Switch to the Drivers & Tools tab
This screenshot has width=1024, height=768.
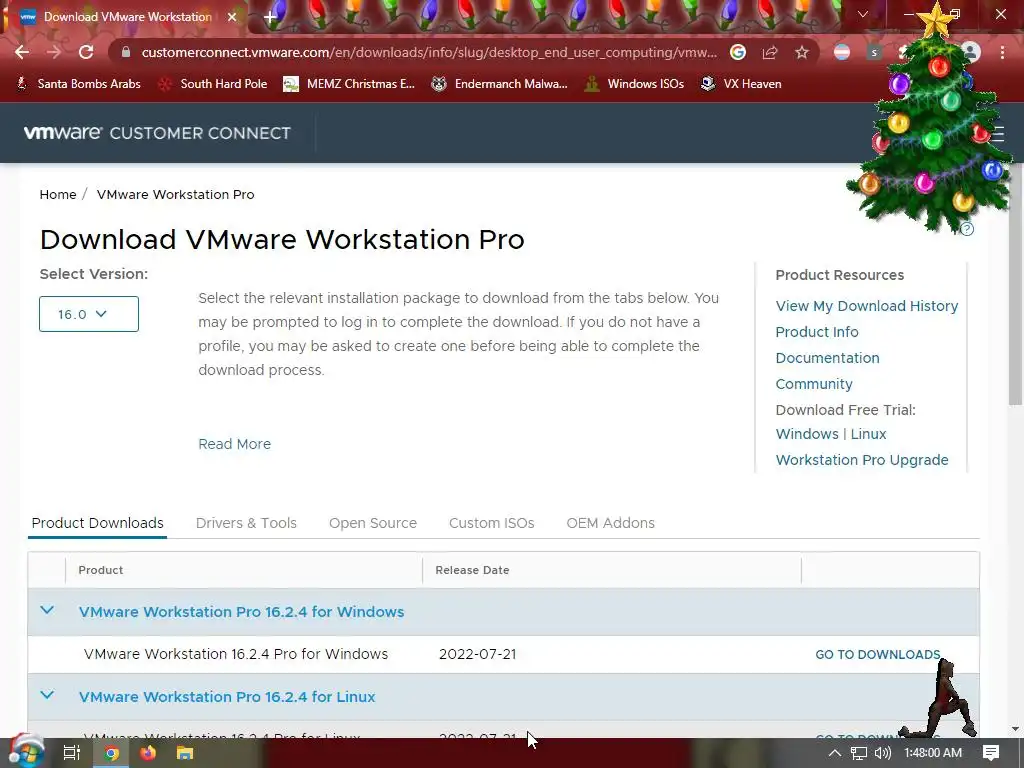coord(246,523)
